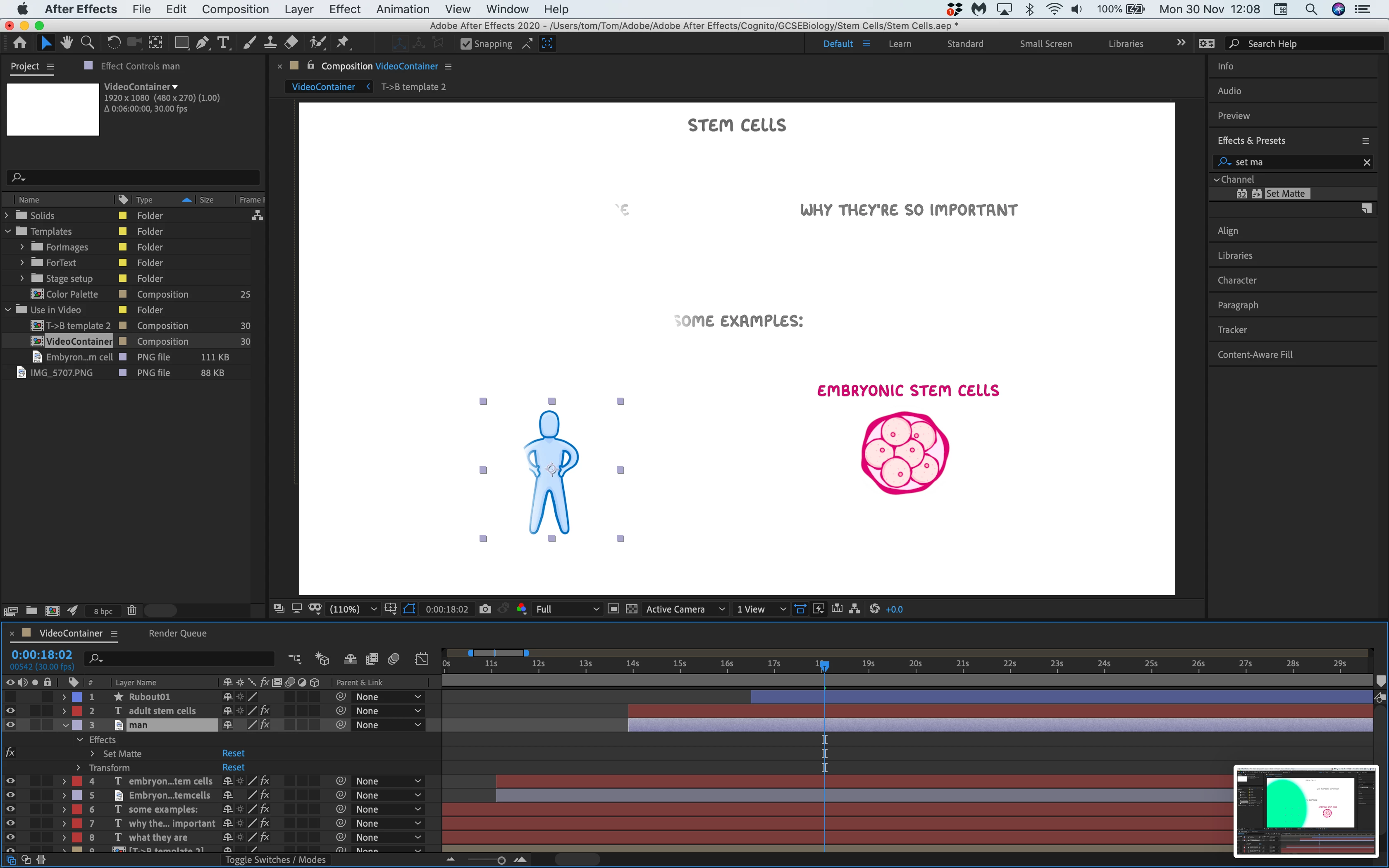Click the Take Snapshot camera icon
Screen dimensions: 1389x868
coord(485,609)
